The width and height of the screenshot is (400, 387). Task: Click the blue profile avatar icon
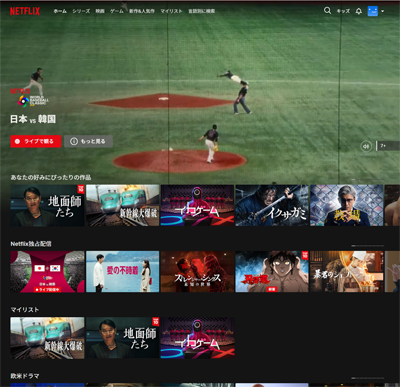[373, 11]
